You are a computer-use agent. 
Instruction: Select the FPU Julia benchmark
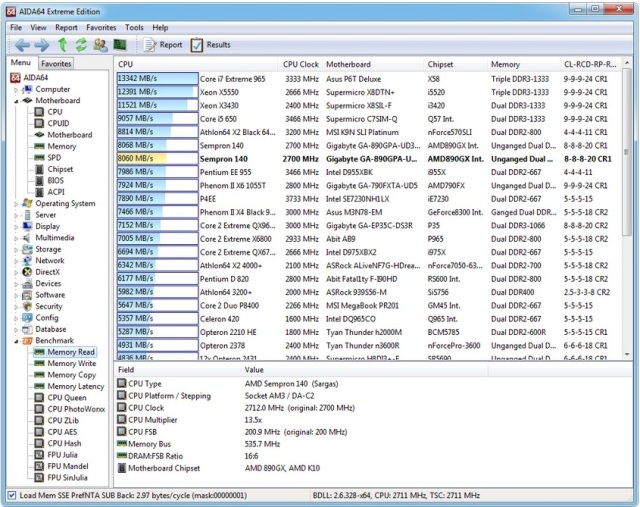coord(56,455)
